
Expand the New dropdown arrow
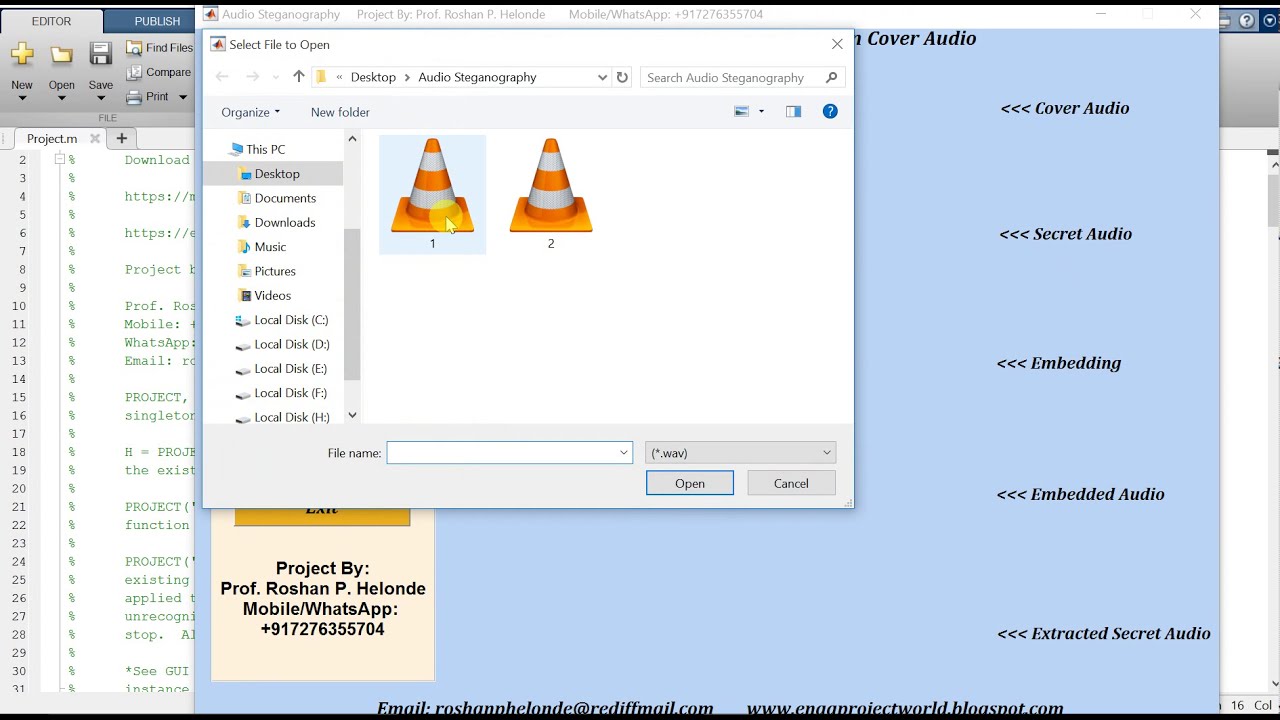[x=22, y=98]
